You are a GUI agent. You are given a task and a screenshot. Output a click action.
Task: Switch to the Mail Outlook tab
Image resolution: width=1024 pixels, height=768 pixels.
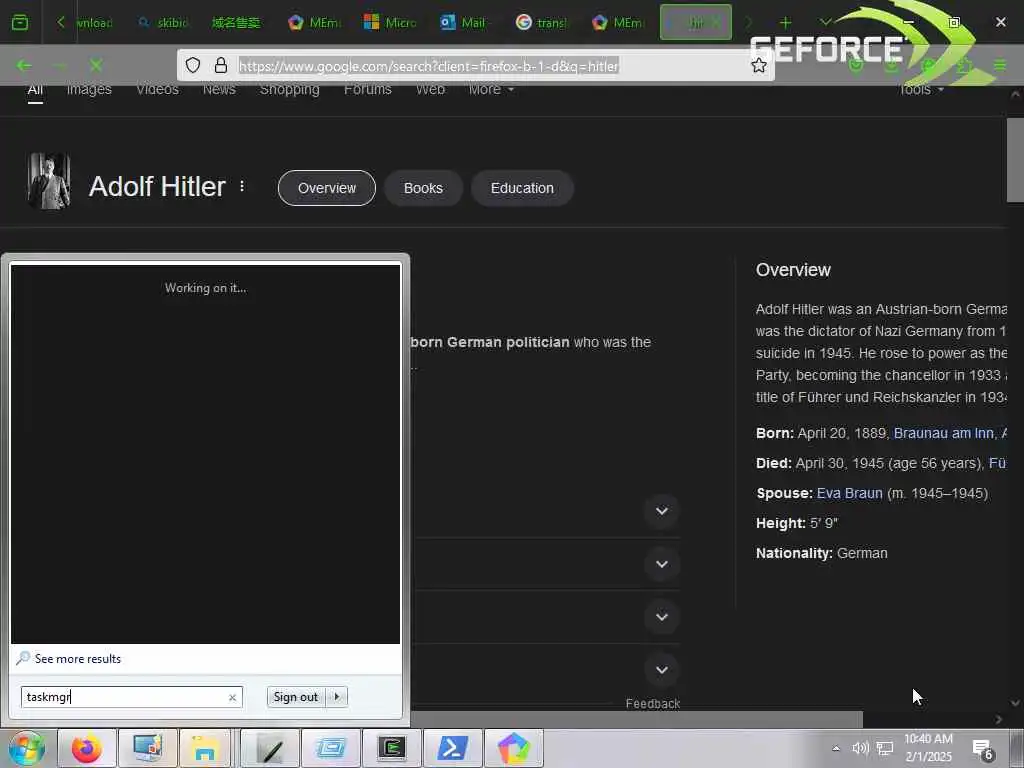(x=465, y=22)
